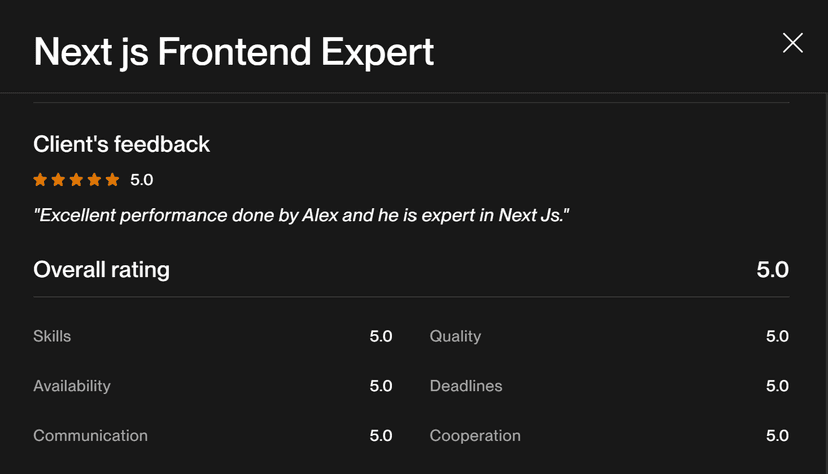Click the fourth orange feedback star
Viewport: 828px width, 474px height.
(x=94, y=180)
